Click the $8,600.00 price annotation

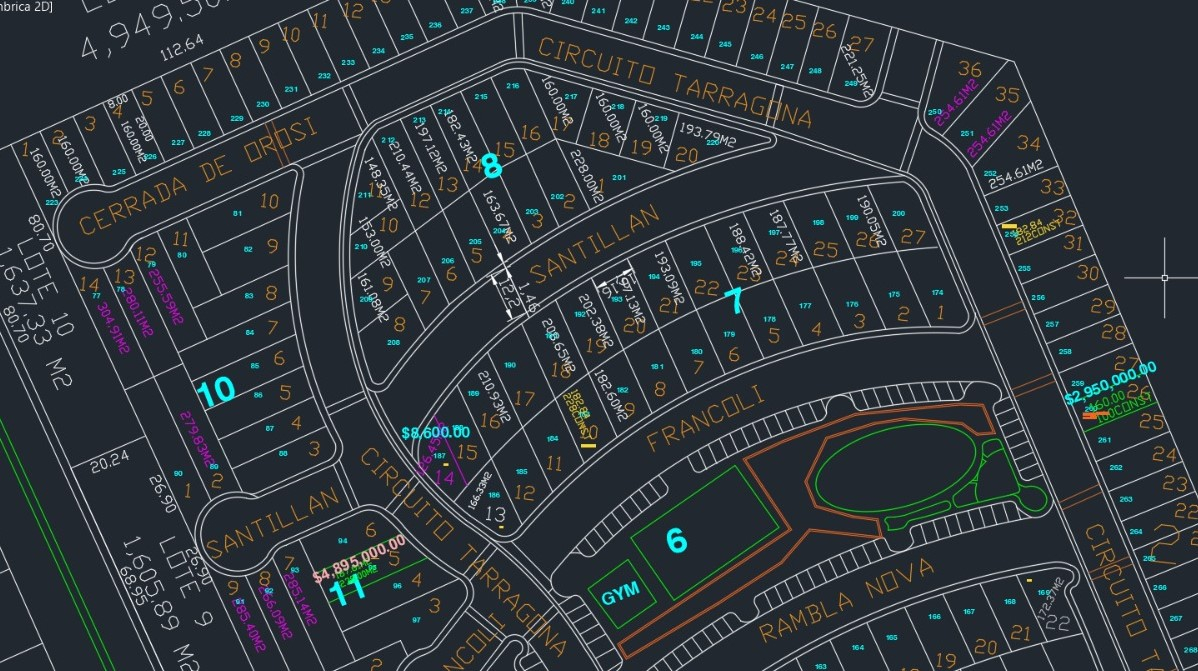[x=435, y=433]
